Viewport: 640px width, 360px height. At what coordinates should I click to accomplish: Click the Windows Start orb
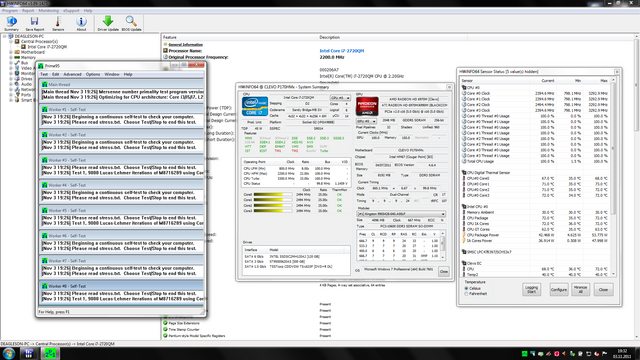point(9,353)
